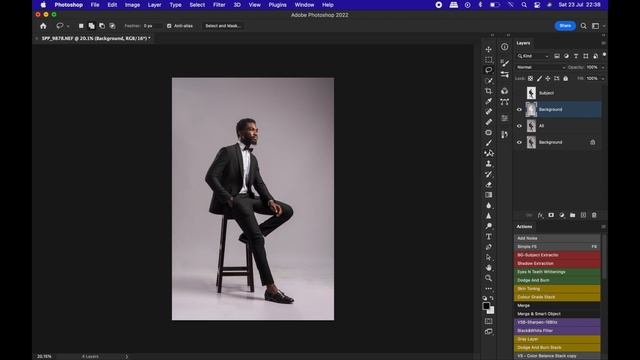The height and width of the screenshot is (360, 640).
Task: Open the Fill dropdown arrow
Action: [x=603, y=78]
